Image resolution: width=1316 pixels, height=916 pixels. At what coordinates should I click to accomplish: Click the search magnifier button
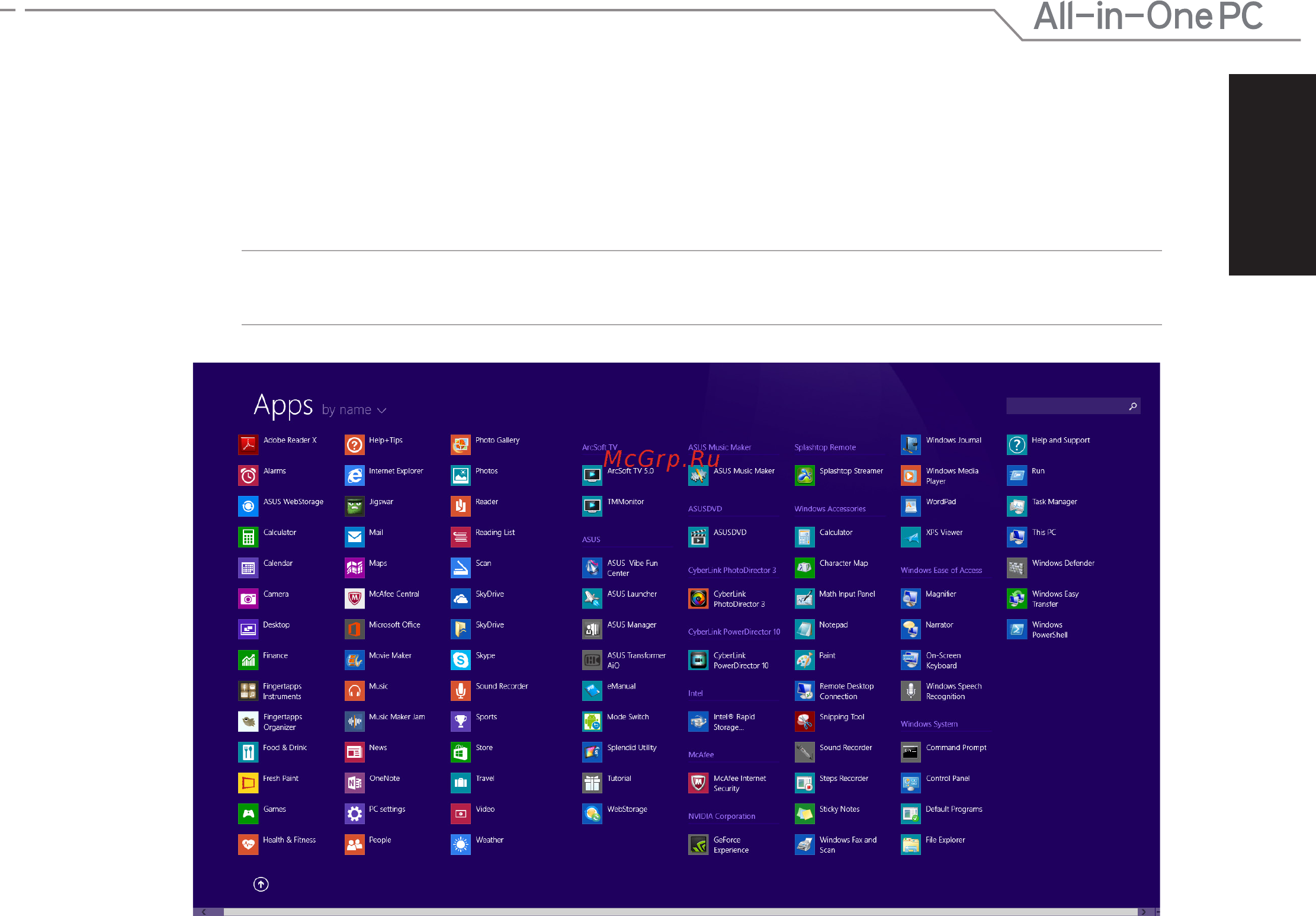click(1132, 406)
